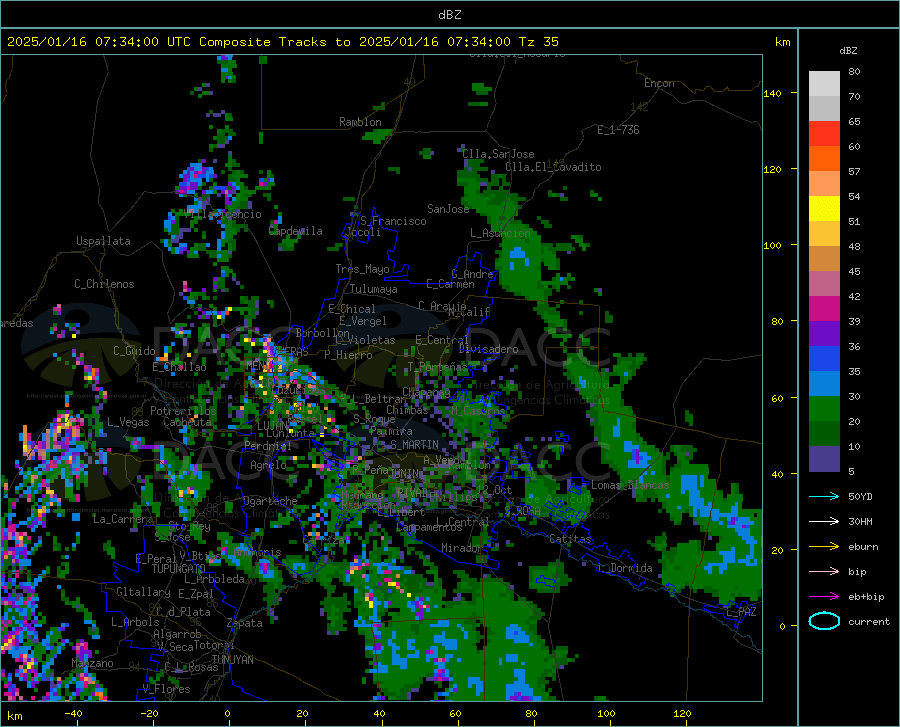900x727 pixels.
Task: Pick the red swatch between 65 and 60 dBZ
Action: tap(824, 134)
